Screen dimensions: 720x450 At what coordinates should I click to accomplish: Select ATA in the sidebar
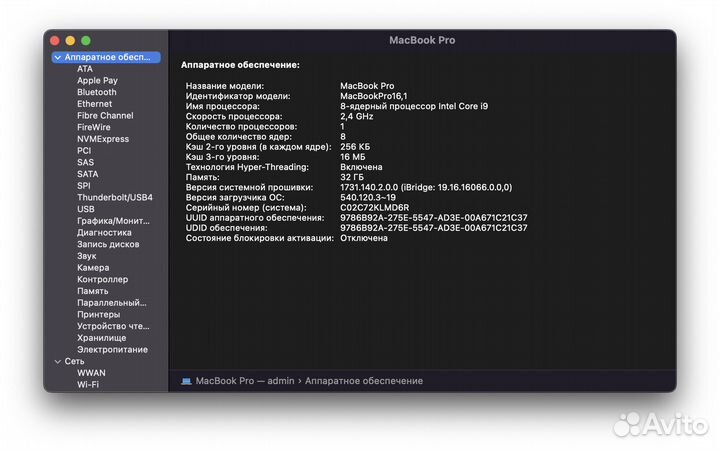click(85, 69)
